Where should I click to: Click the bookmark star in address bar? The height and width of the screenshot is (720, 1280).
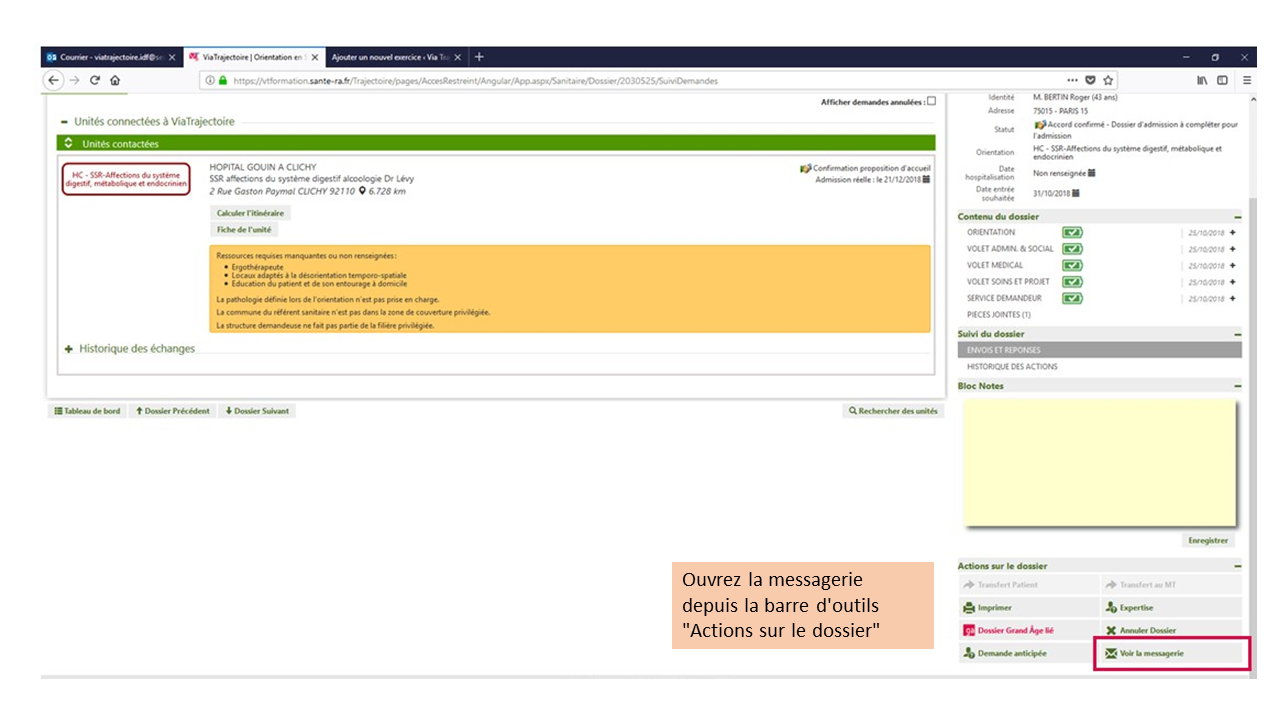coord(1108,80)
